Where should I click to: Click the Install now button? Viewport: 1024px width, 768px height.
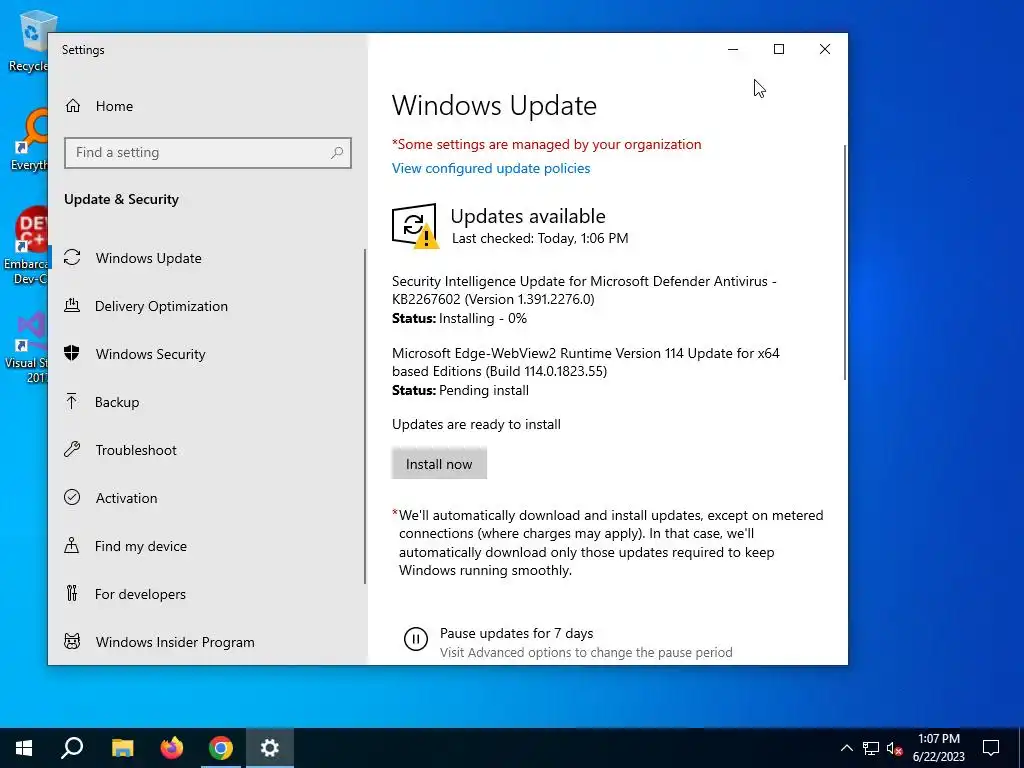(439, 464)
